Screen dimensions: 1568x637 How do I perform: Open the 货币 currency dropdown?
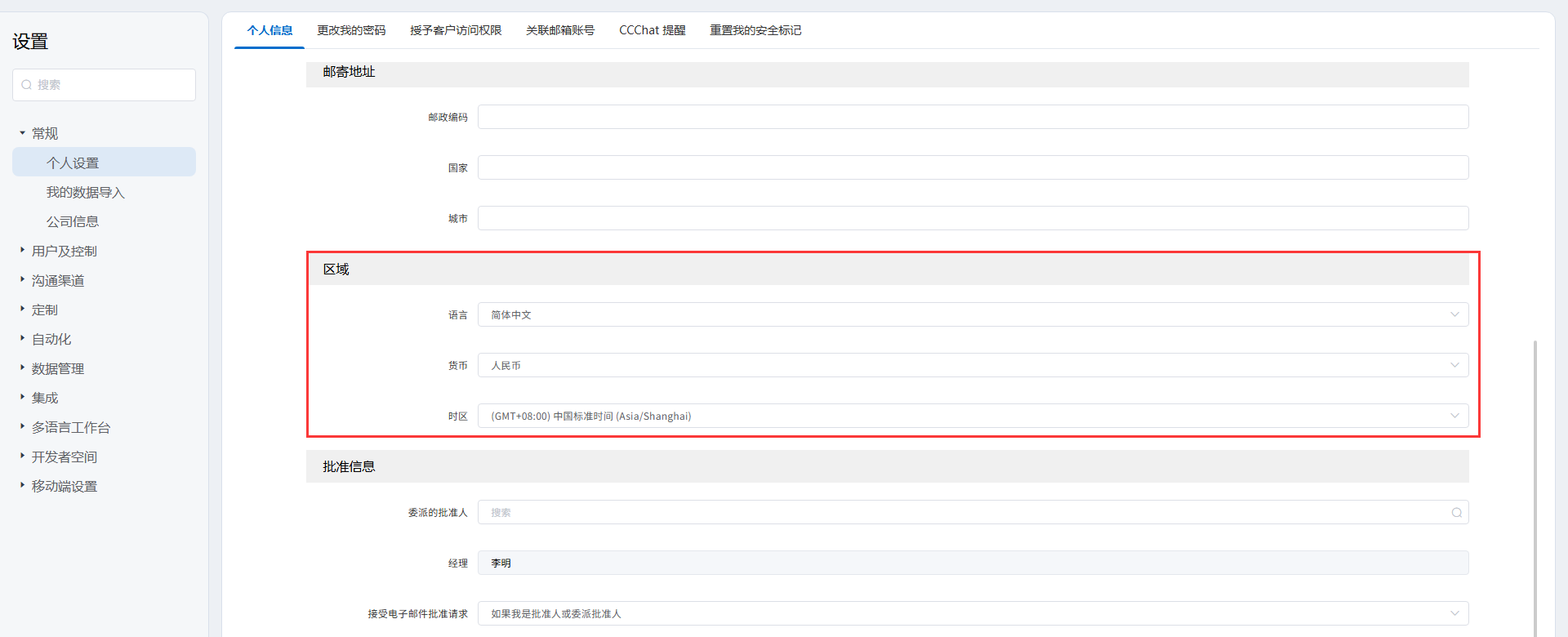972,366
